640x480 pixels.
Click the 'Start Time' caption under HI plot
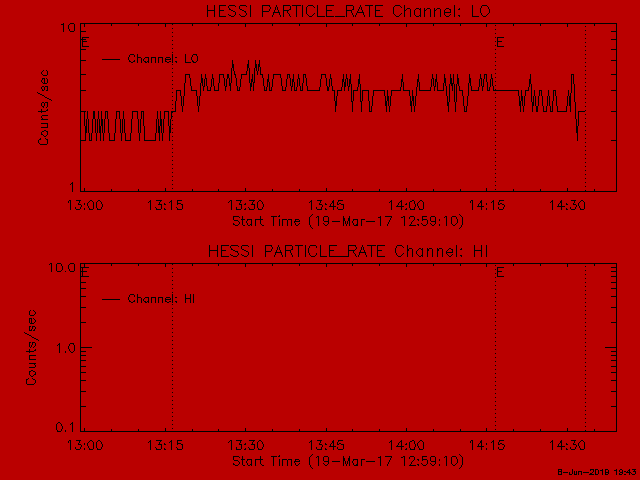pyautogui.click(x=348, y=461)
